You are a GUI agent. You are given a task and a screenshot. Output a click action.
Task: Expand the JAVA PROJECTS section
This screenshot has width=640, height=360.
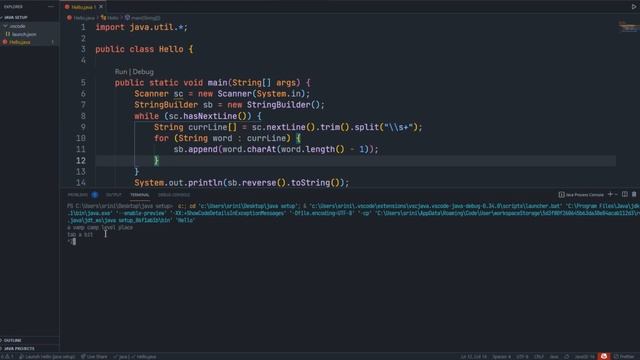(18, 349)
